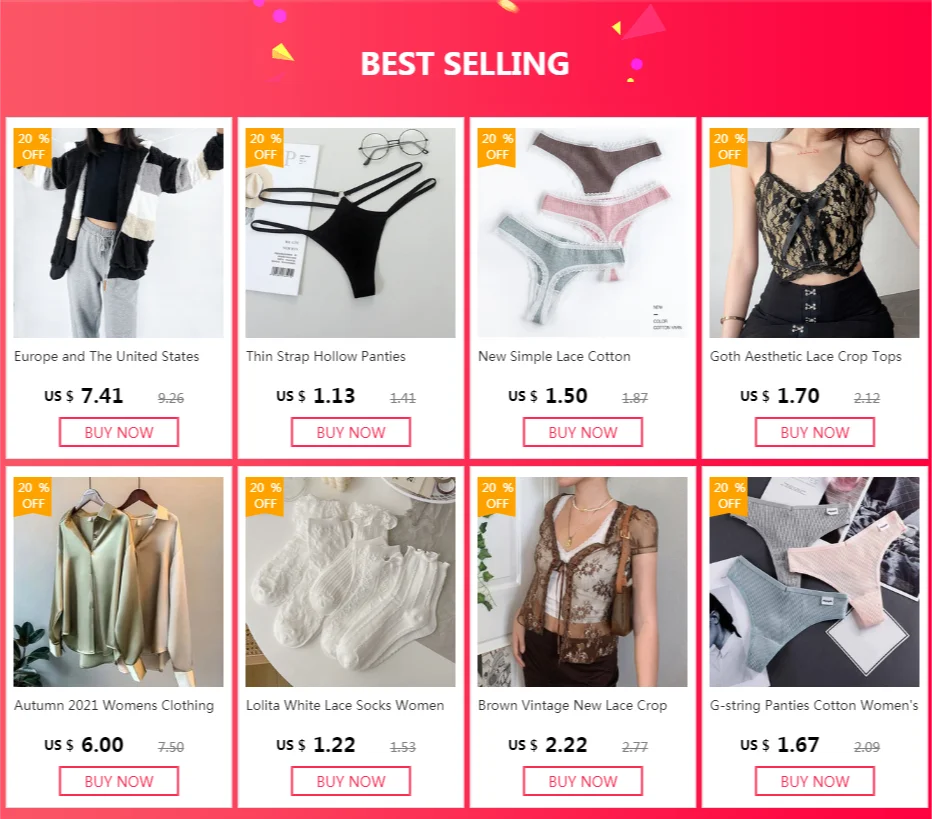
Task: Click BUY NOW for New Simple Lace Cotton
Action: pos(582,432)
